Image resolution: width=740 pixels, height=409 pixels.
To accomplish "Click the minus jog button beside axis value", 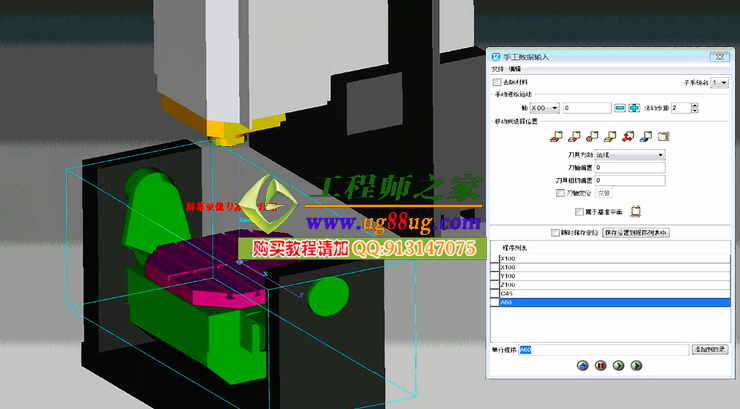I will point(620,107).
